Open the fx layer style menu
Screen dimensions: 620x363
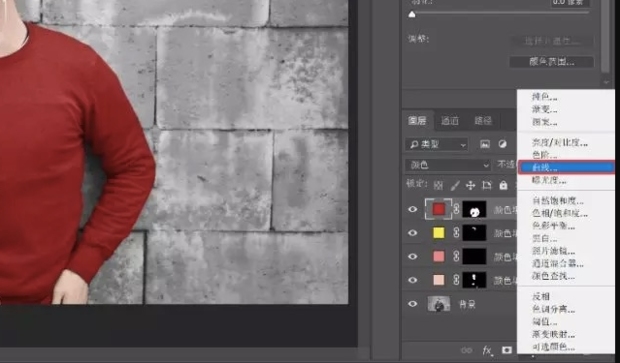coord(488,350)
